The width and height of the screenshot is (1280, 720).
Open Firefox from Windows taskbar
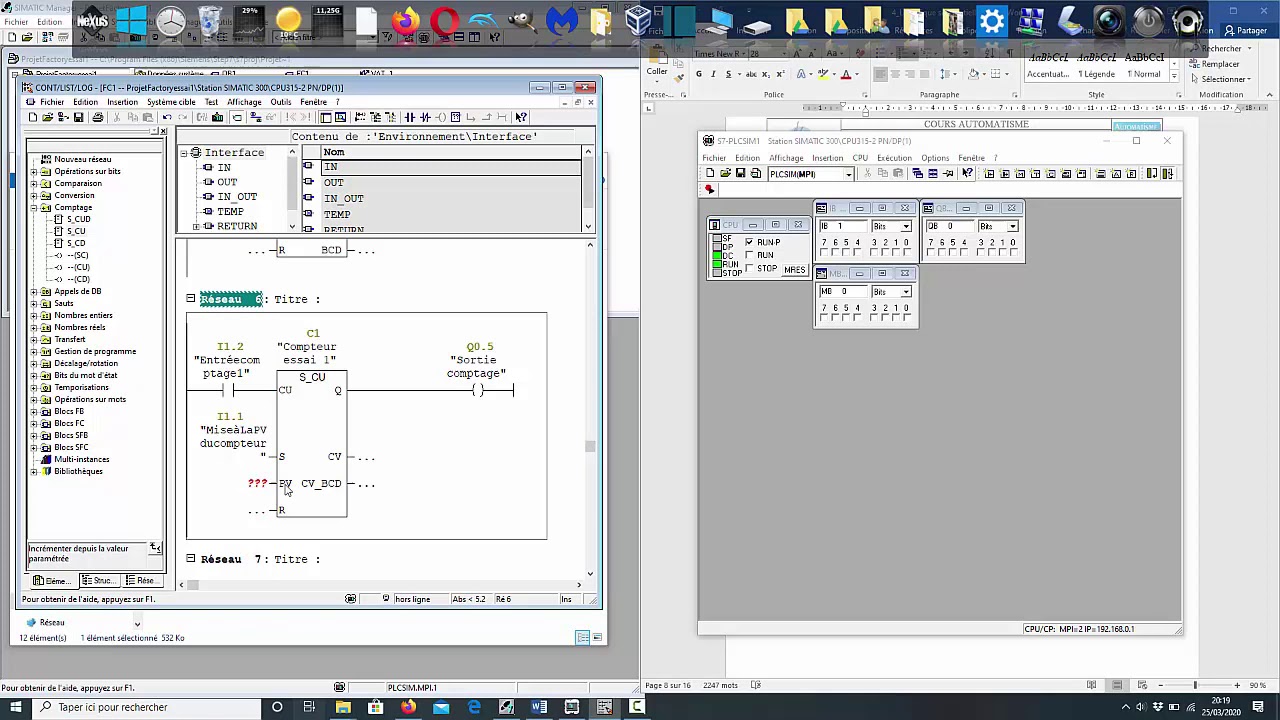click(x=408, y=707)
